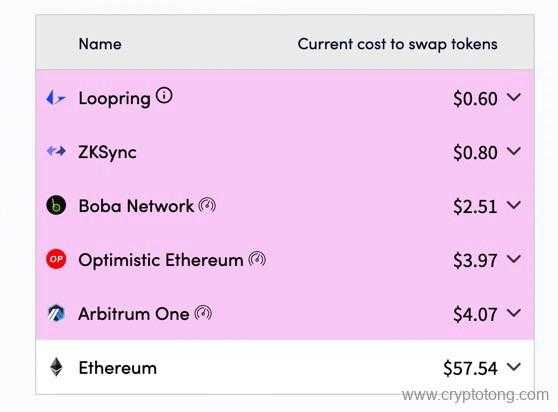Image resolution: width=558 pixels, height=412 pixels.
Task: Click the Boba Network logo icon
Action: 56,205
